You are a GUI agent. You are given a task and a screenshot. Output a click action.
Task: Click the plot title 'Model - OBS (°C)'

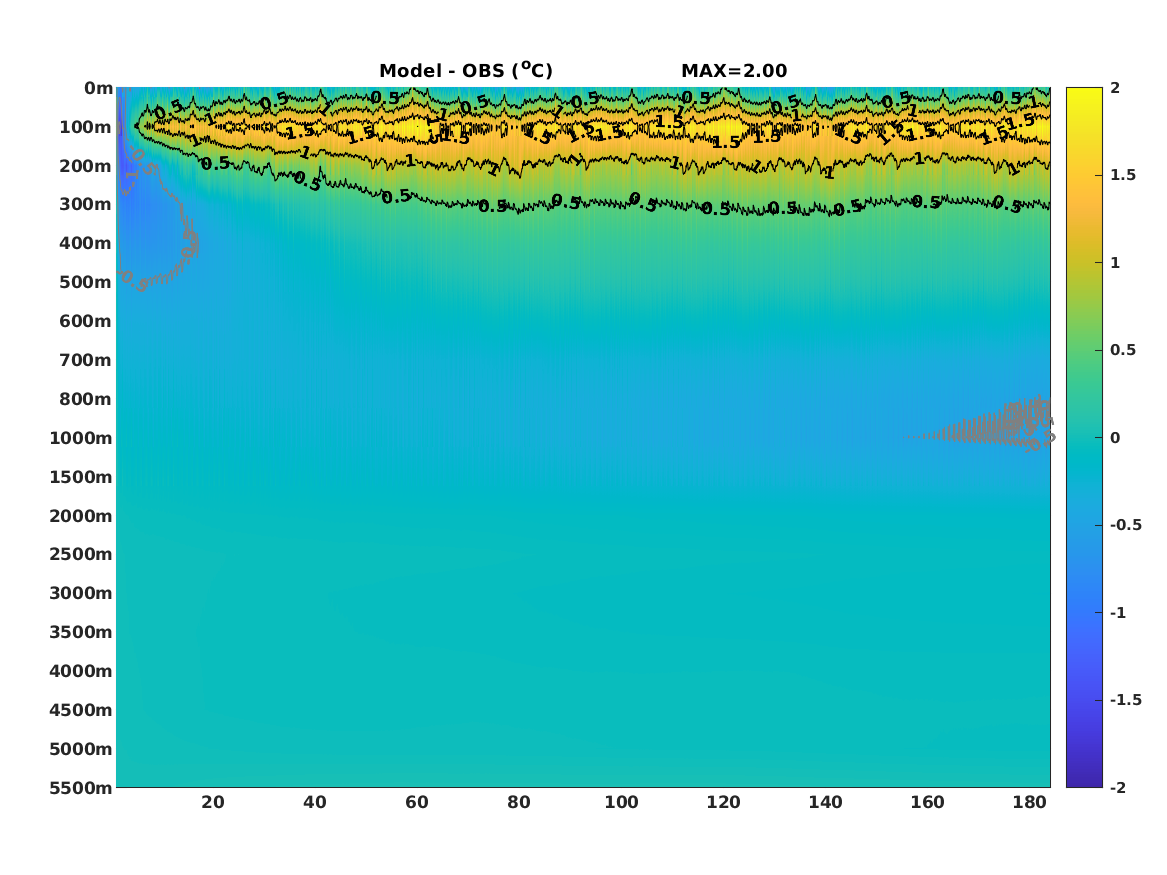coord(466,70)
